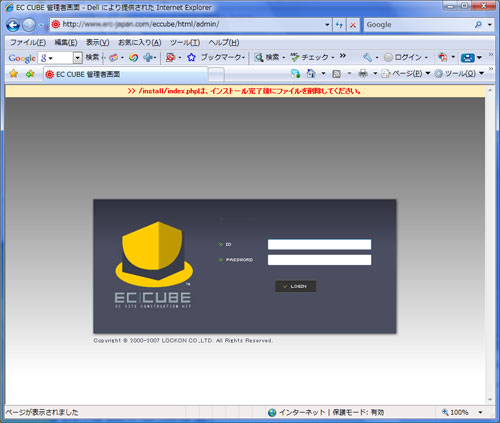Click the Internet zone globe icon in status bar
This screenshot has height=423, width=500.
272,412
